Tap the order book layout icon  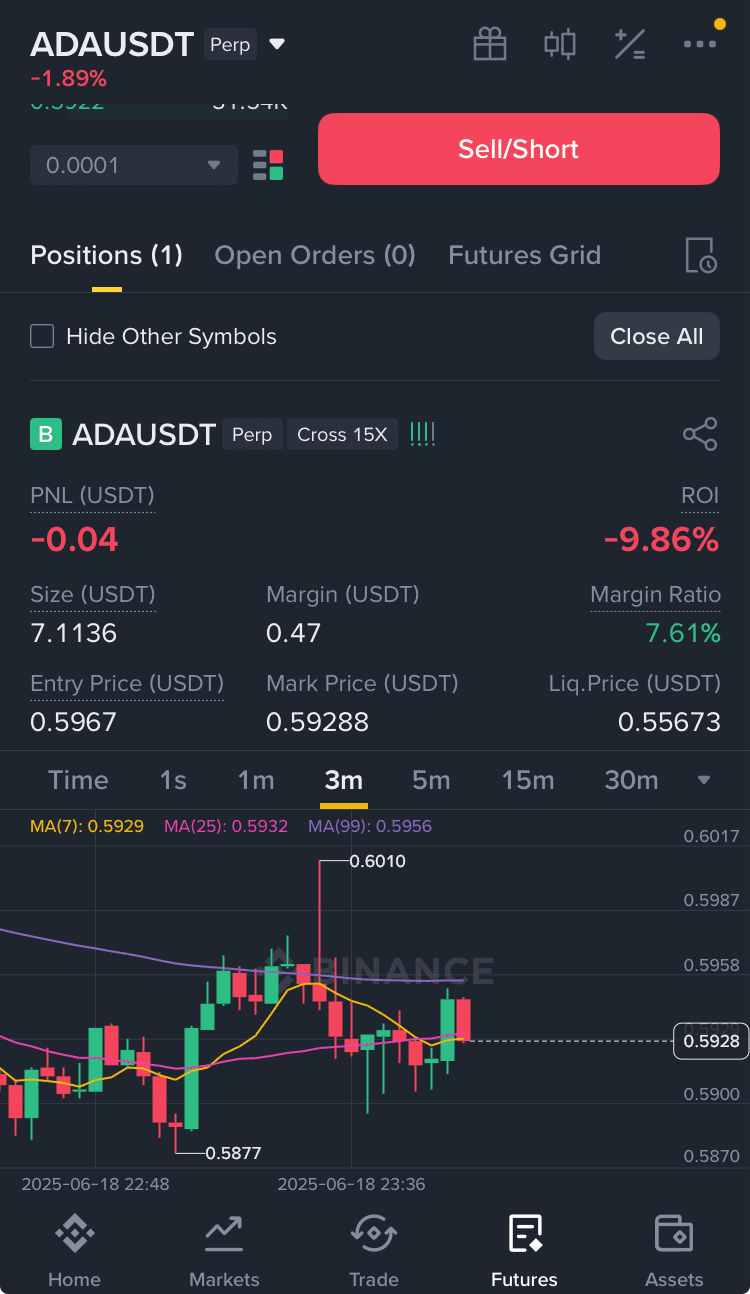pyautogui.click(x=268, y=165)
